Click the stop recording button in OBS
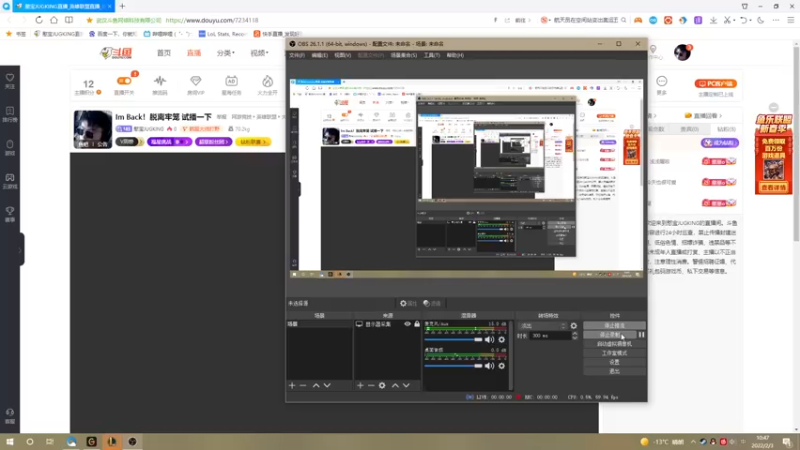 [x=610, y=335]
